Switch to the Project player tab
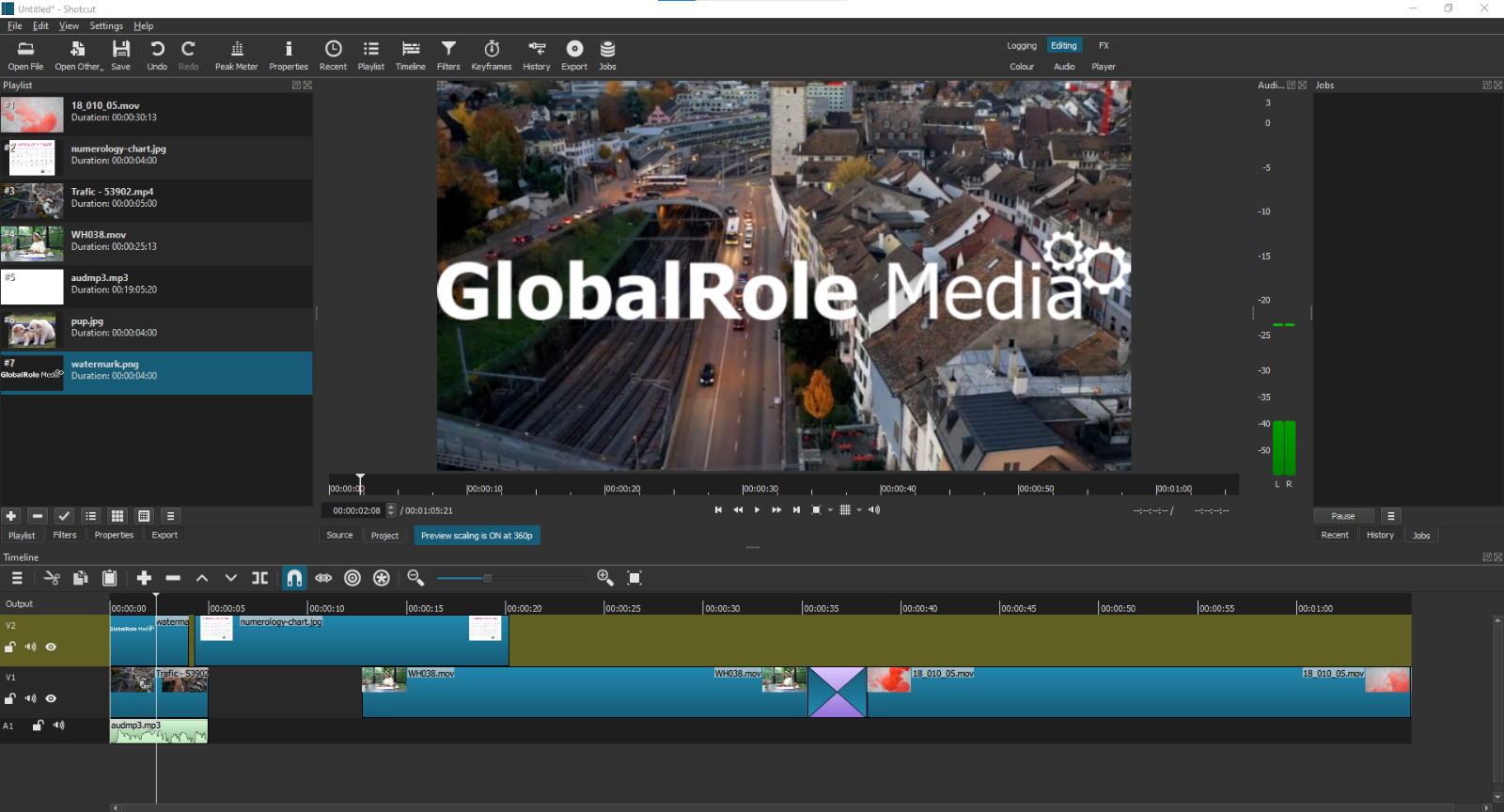Viewport: 1504px width, 812px height. point(384,536)
